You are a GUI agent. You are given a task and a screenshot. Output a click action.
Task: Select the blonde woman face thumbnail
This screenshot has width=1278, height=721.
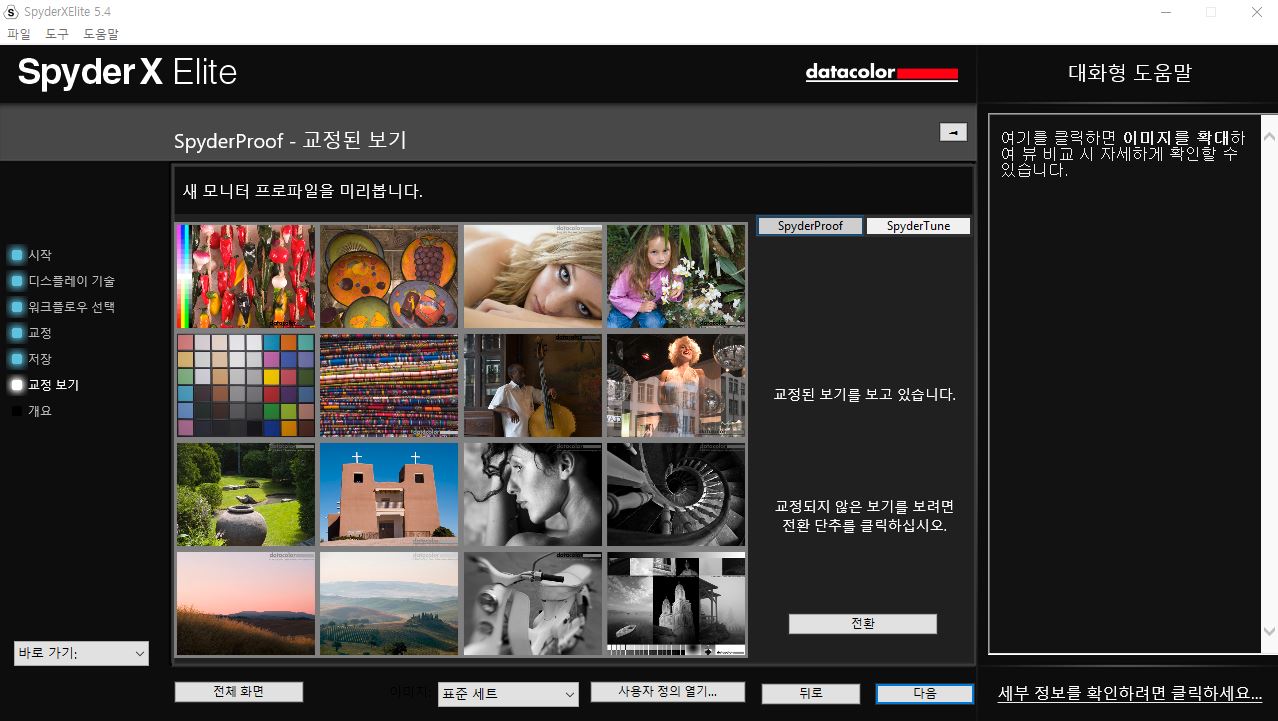pos(533,276)
